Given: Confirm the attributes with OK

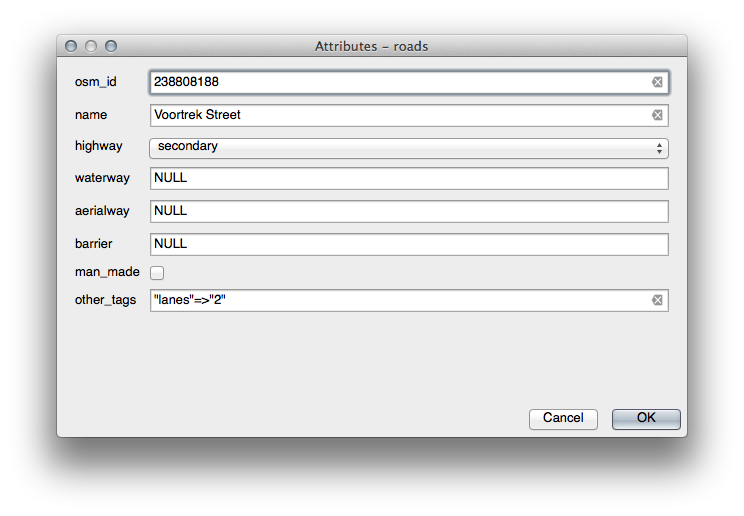Looking at the screenshot, I should 646,419.
